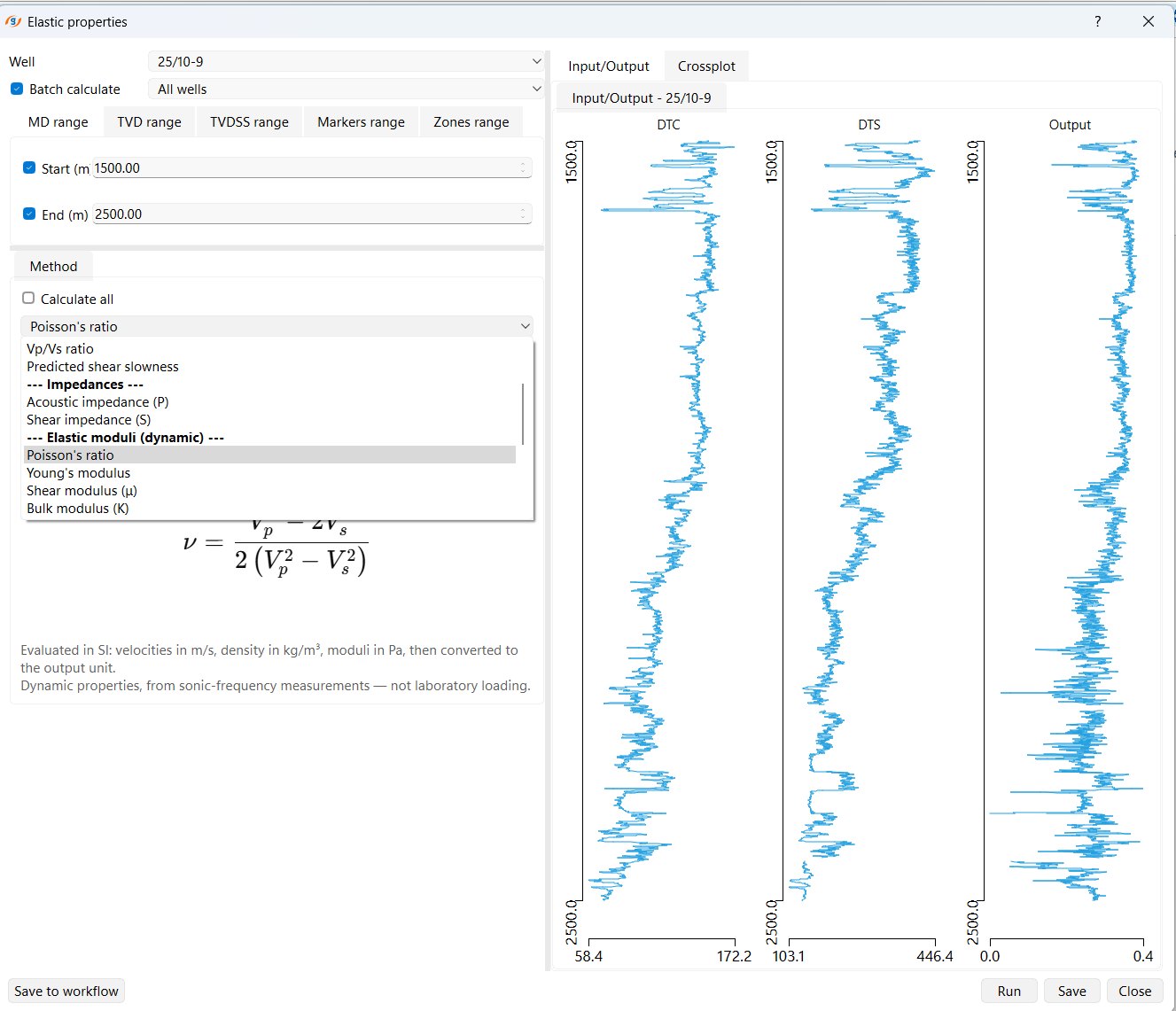Click the Save to workflow button
1176x1011 pixels.
[66, 991]
